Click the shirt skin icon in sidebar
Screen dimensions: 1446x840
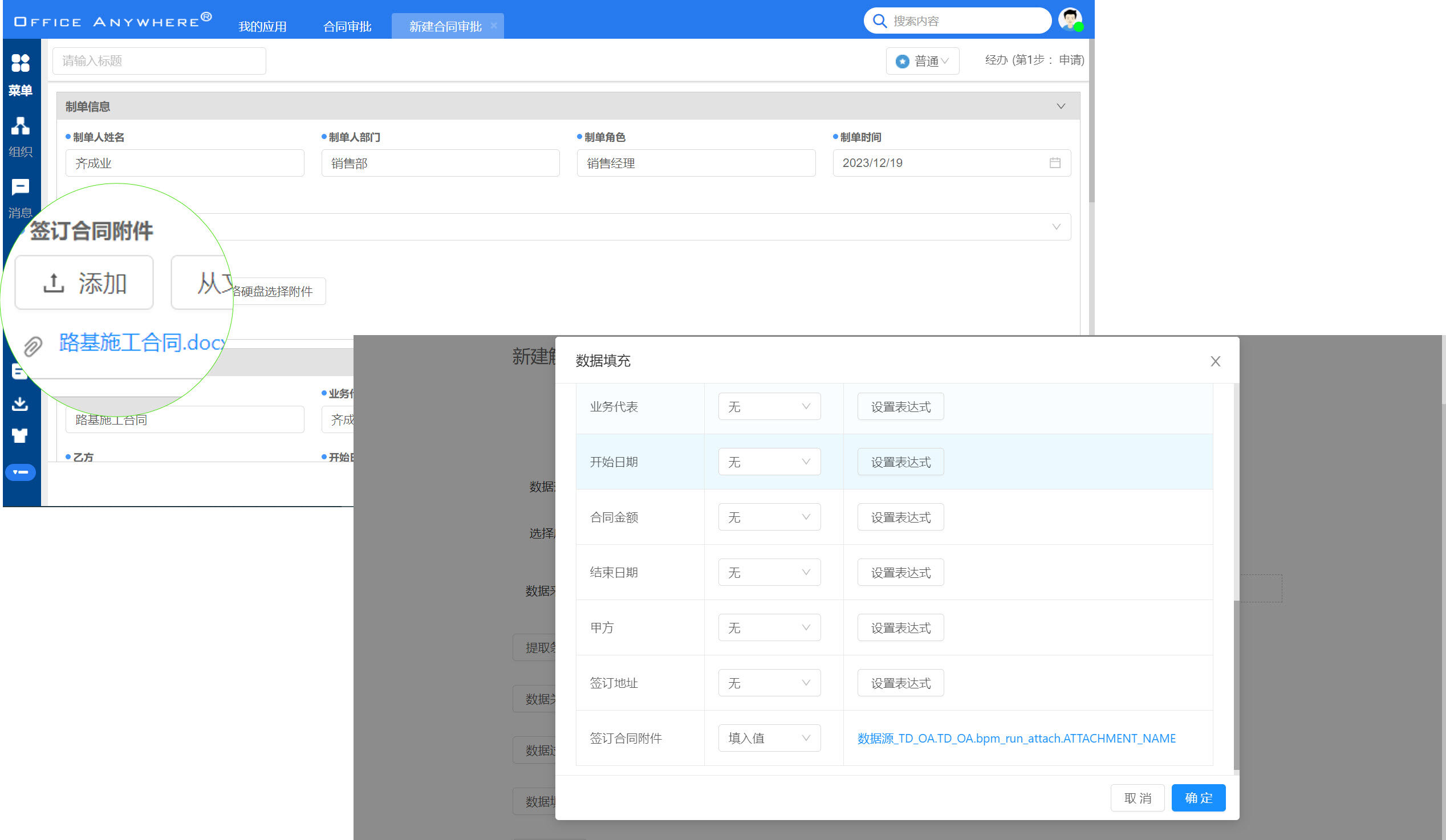(x=20, y=436)
